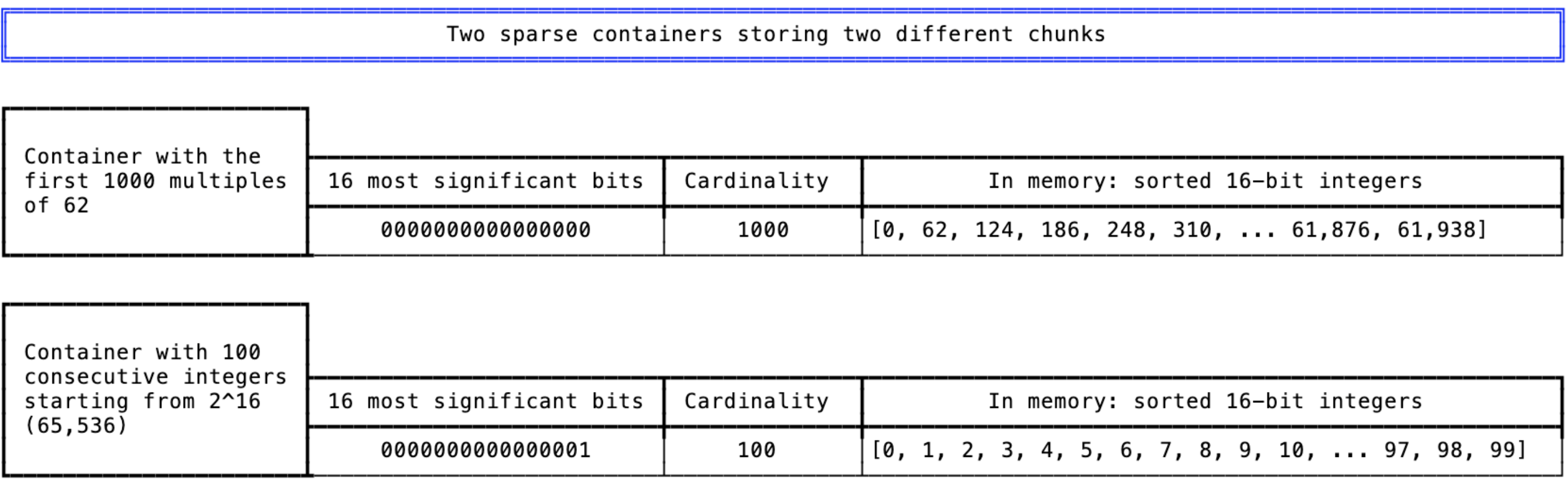Screen dimensions: 1568x487
Task: Select the cardinality value 1000
Action: pyautogui.click(x=763, y=230)
